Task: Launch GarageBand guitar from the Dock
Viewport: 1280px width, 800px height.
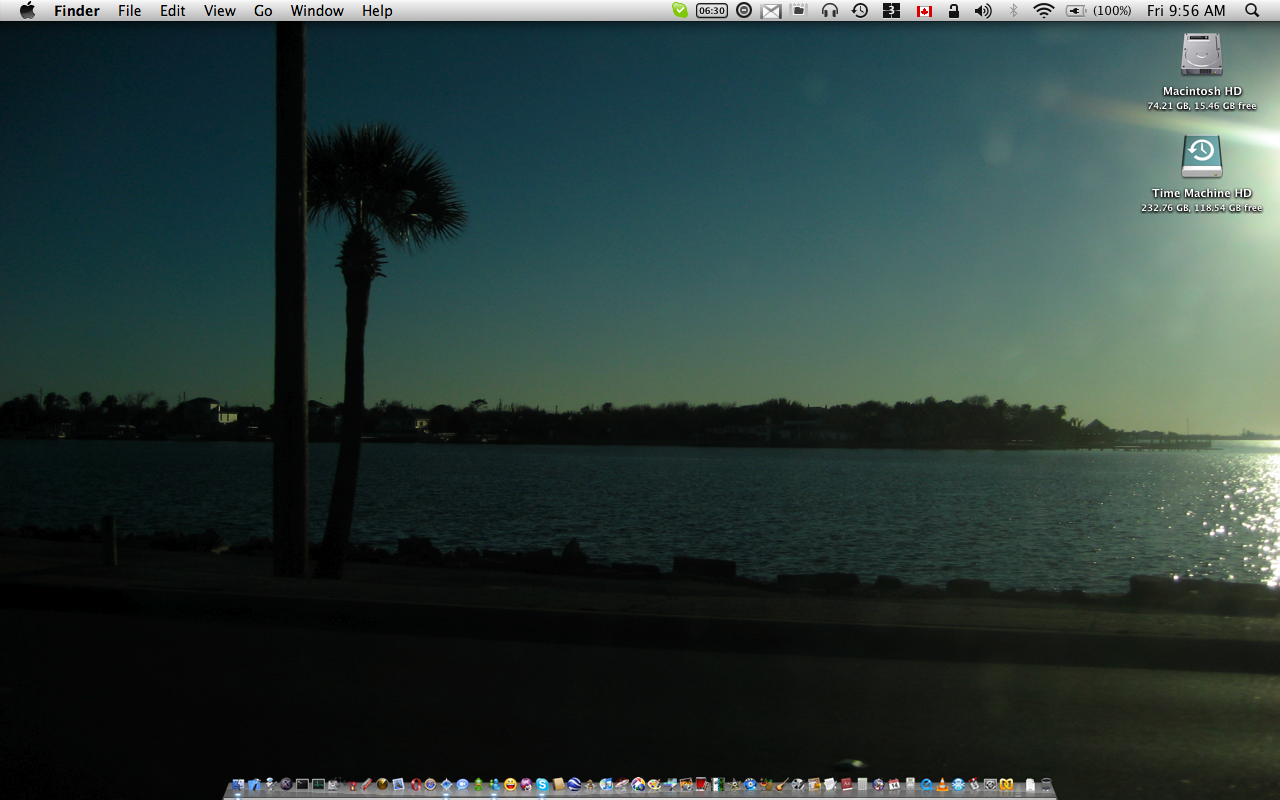Action: tap(782, 785)
